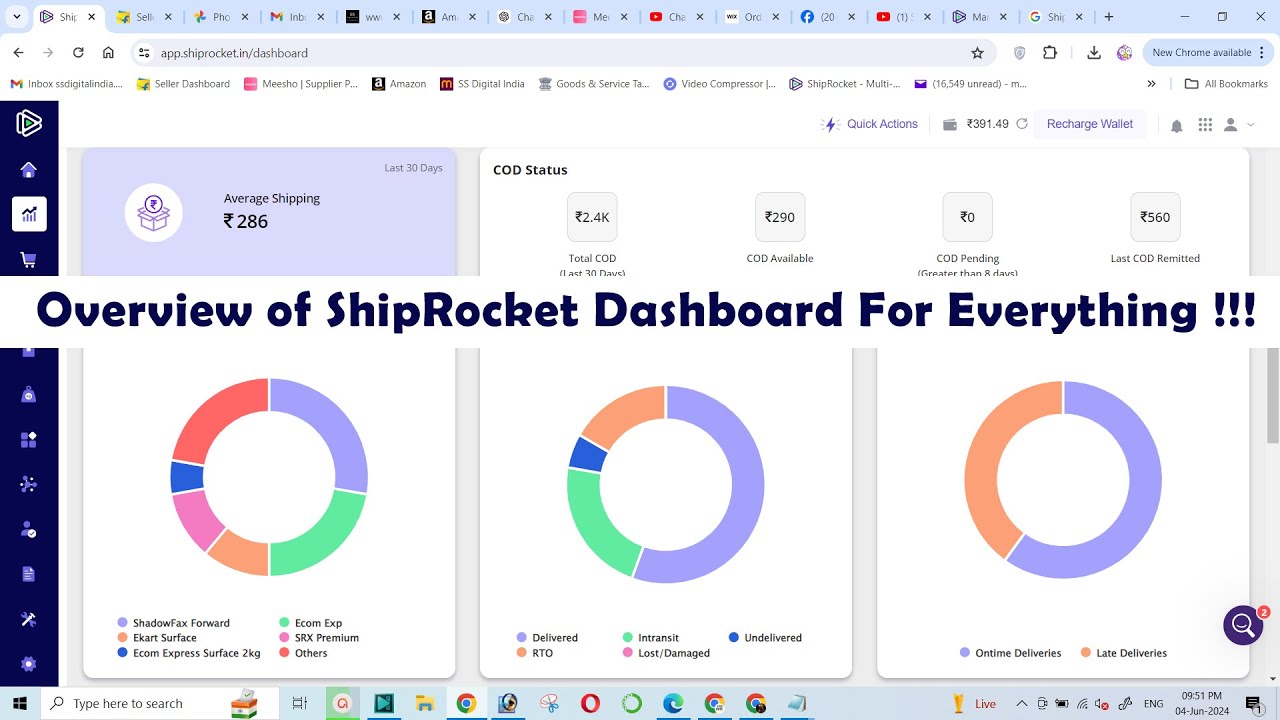Open the user profile dropdown
Screen dimensions: 1280x720
[x=1239, y=124]
